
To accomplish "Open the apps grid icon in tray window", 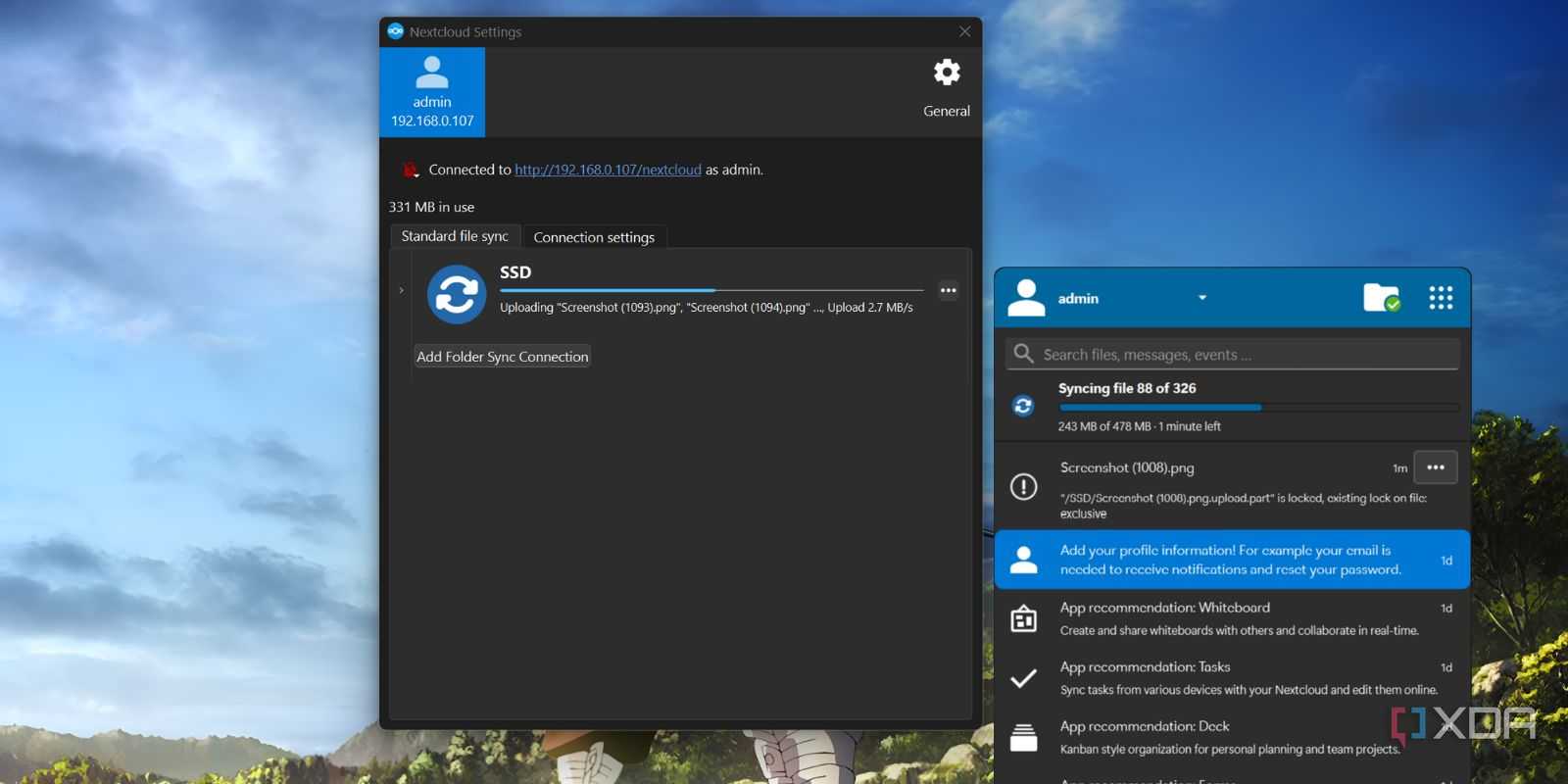I will click(x=1441, y=298).
